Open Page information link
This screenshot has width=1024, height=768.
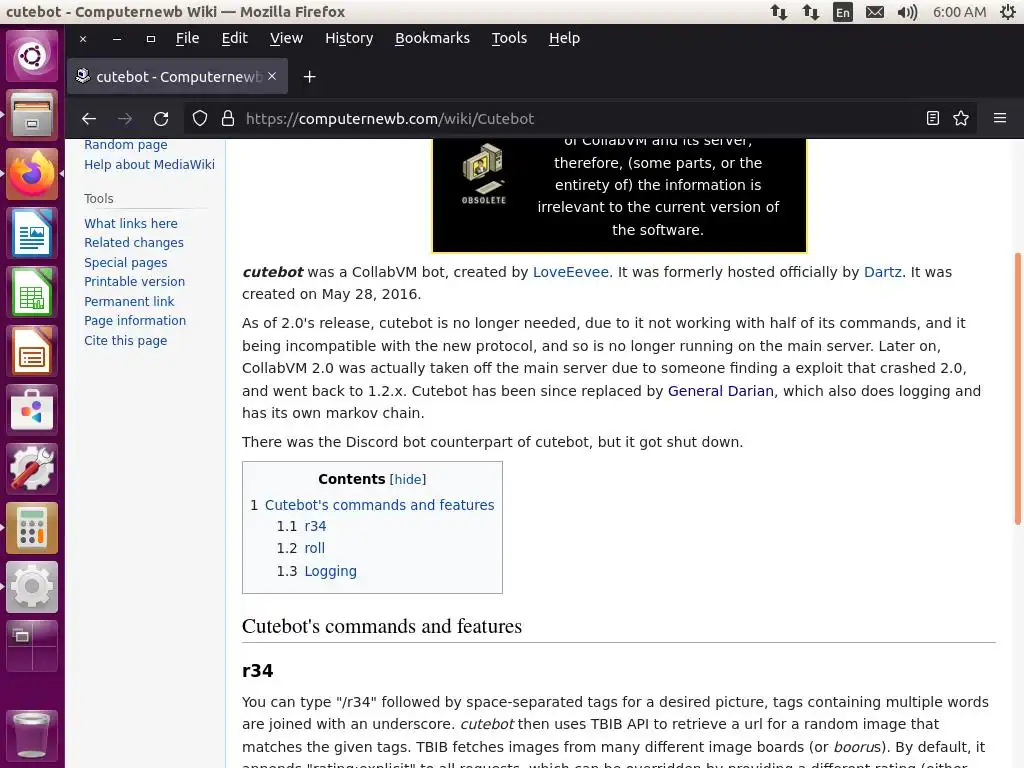[x=135, y=321]
